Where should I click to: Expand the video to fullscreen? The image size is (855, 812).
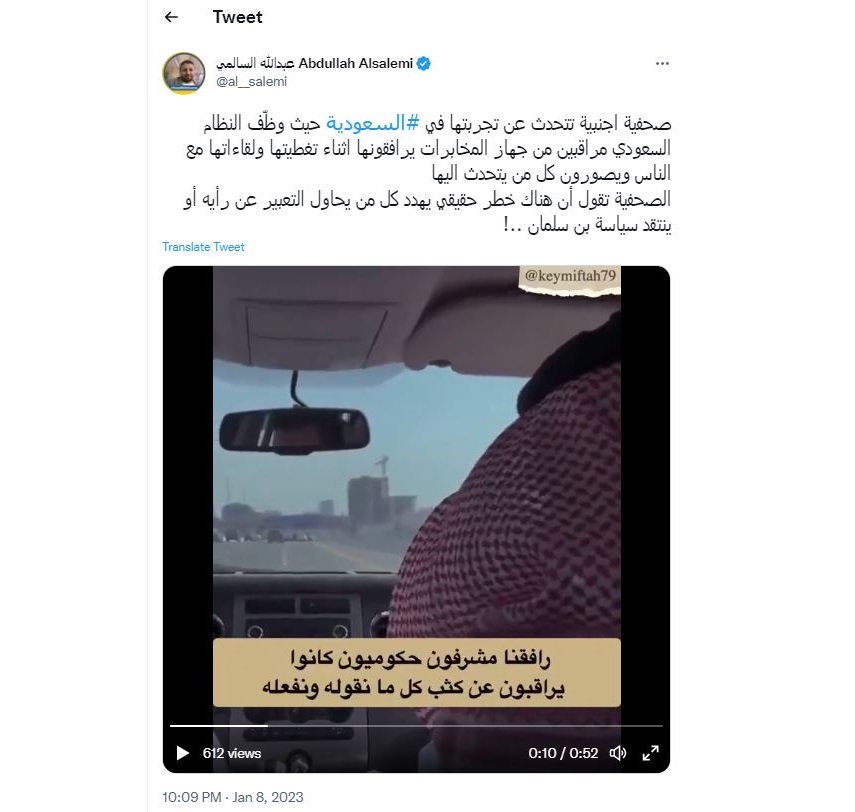click(651, 753)
